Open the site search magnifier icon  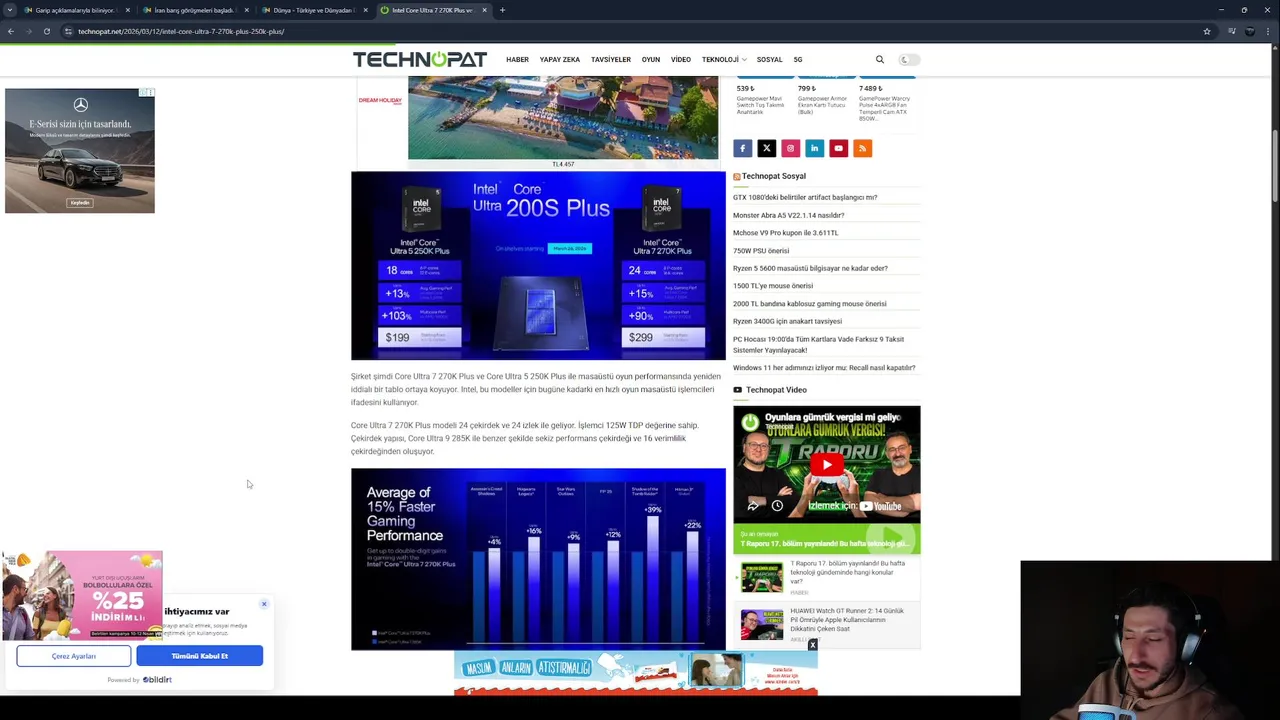880,59
